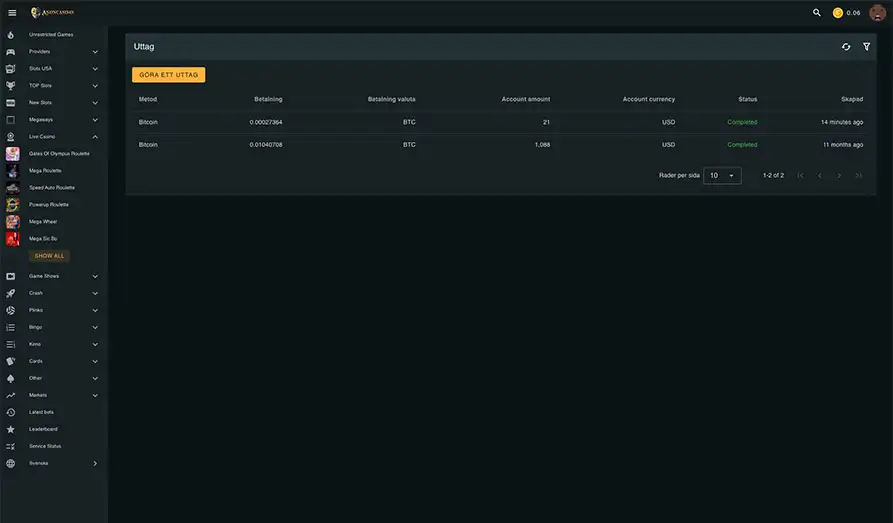This screenshot has width=893, height=523.
Task: Go to last page of withdrawals
Action: point(858,175)
